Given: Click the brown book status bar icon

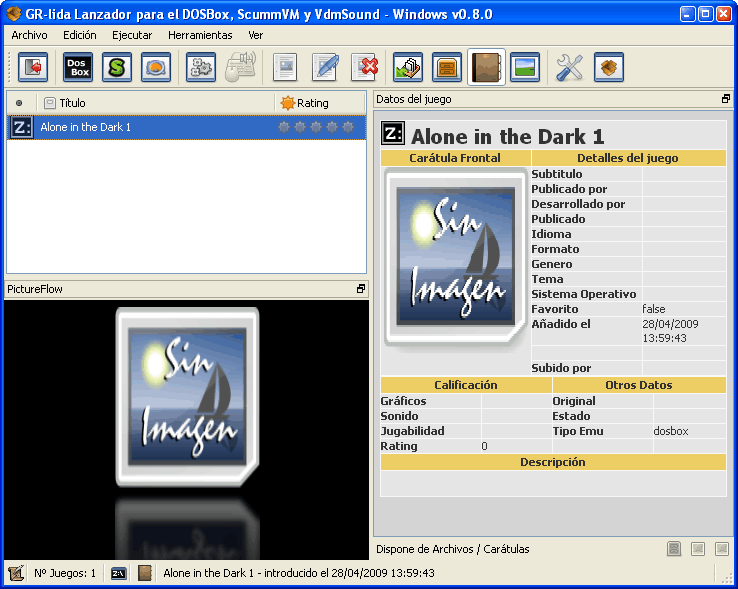Looking at the screenshot, I should tap(144, 573).
